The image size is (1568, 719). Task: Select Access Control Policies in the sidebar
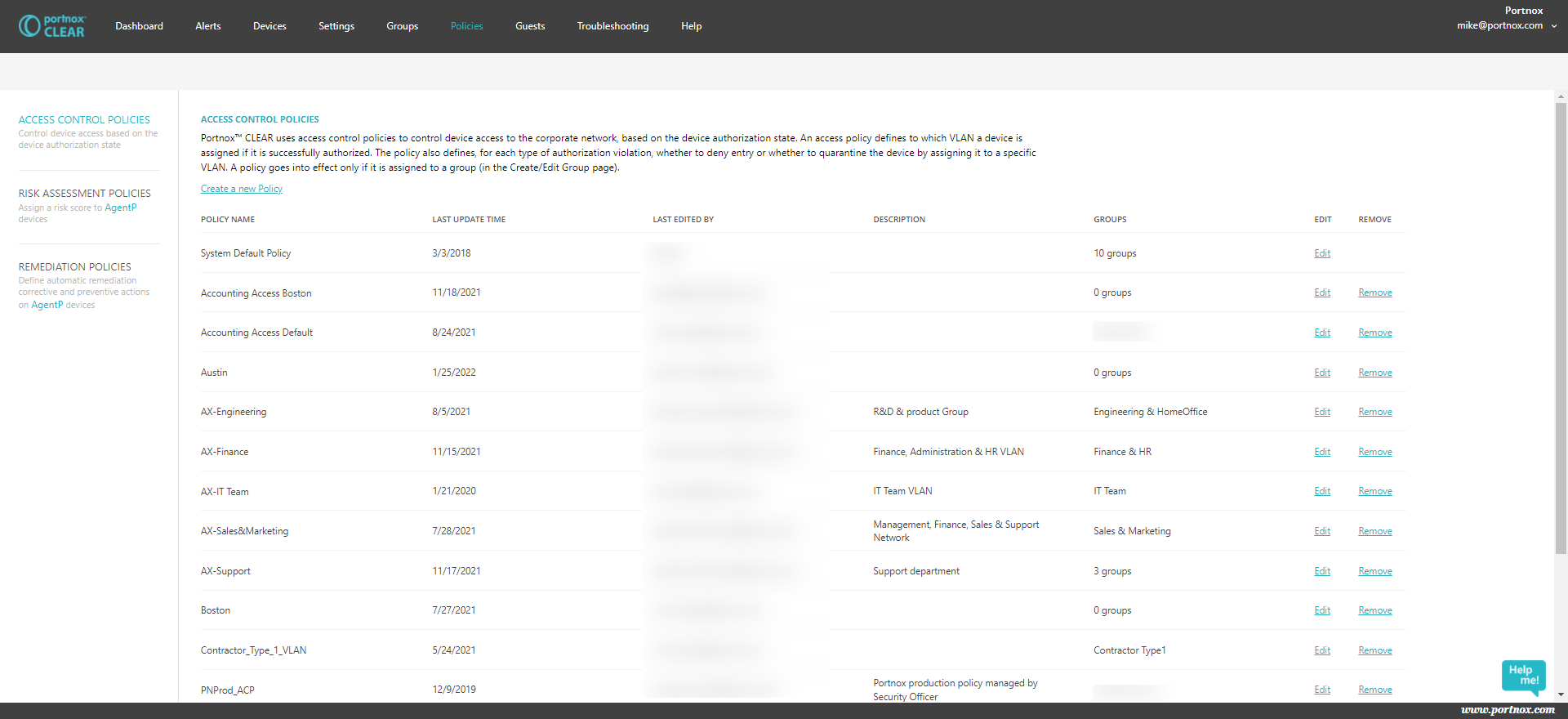[x=84, y=120]
